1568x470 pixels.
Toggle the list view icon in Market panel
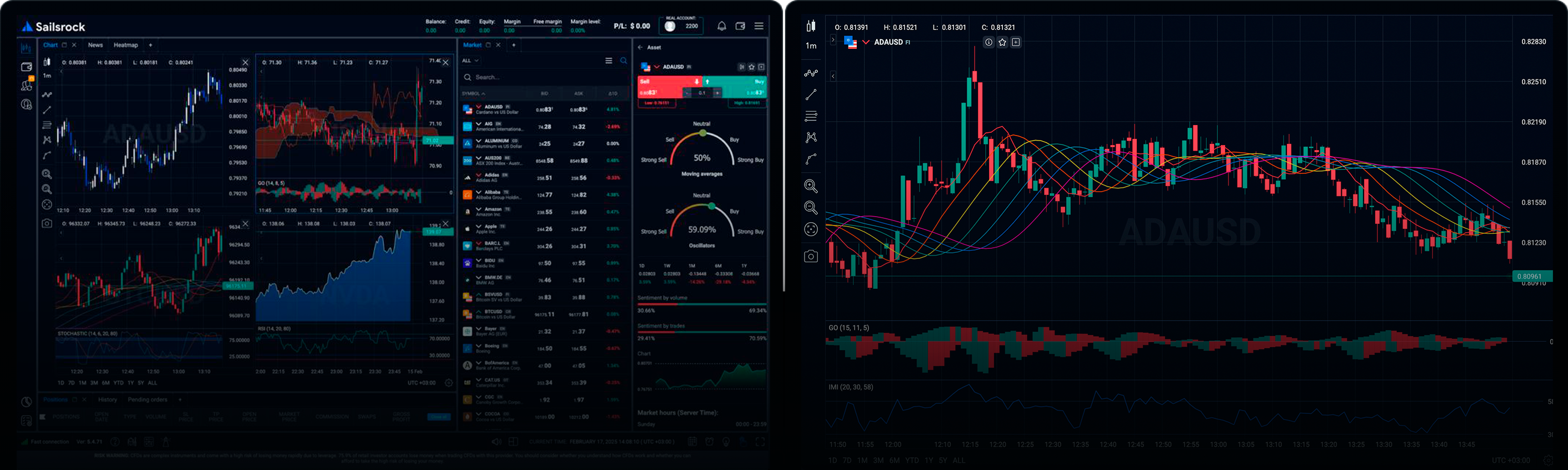[608, 61]
